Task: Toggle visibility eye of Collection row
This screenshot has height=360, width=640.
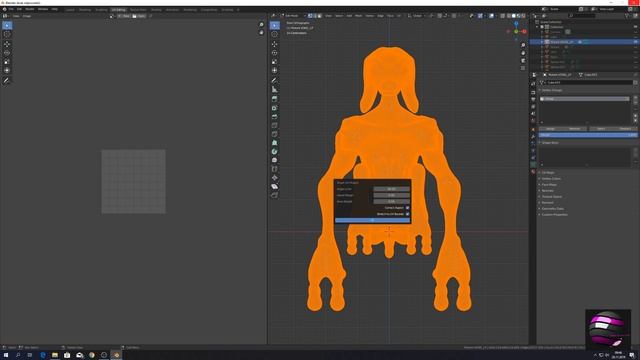Action: tap(635, 27)
